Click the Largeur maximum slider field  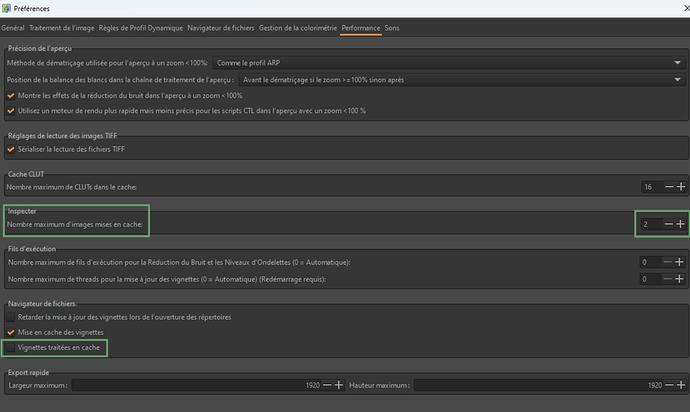(x=190, y=385)
